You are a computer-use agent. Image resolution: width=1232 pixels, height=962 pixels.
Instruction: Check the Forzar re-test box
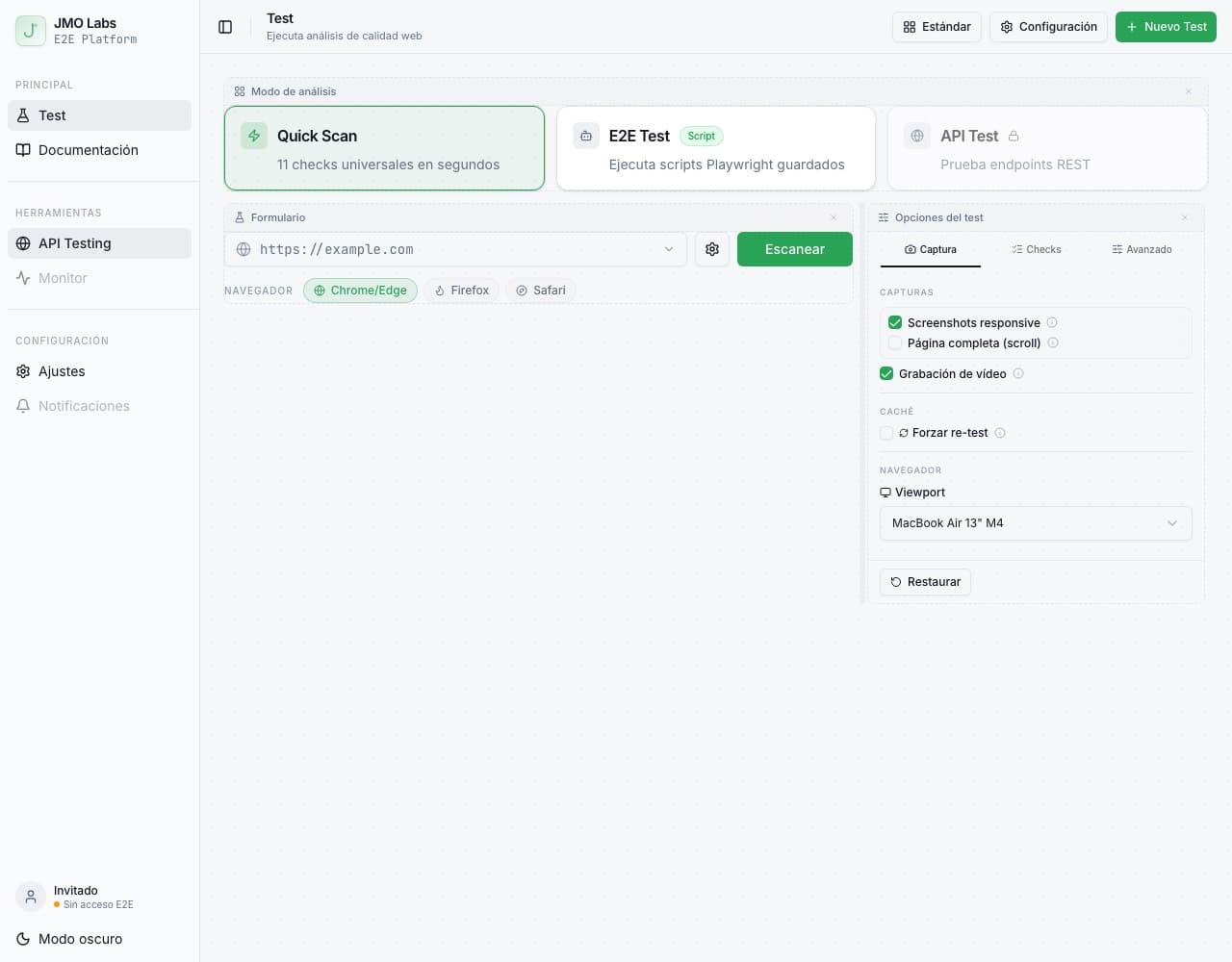coord(886,433)
